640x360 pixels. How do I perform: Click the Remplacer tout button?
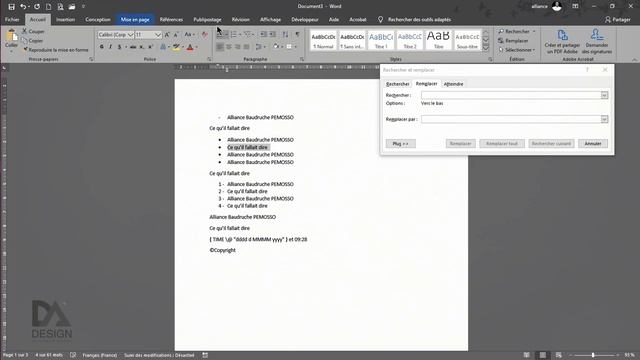tap(502, 144)
